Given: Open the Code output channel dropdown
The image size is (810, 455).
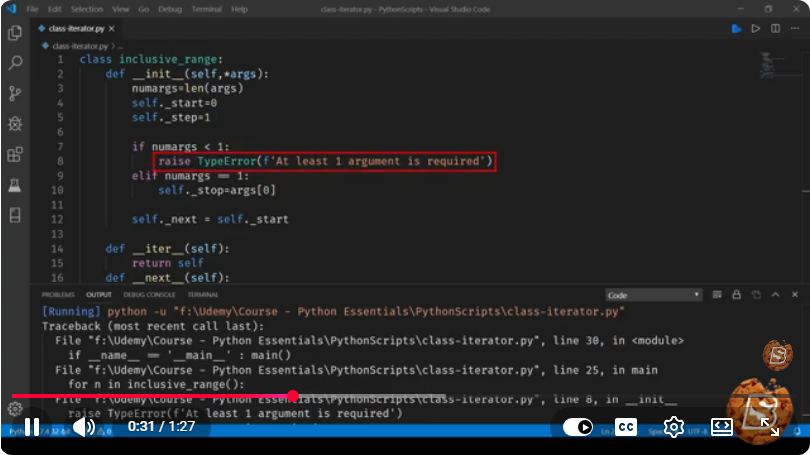Looking at the screenshot, I should click(653, 295).
